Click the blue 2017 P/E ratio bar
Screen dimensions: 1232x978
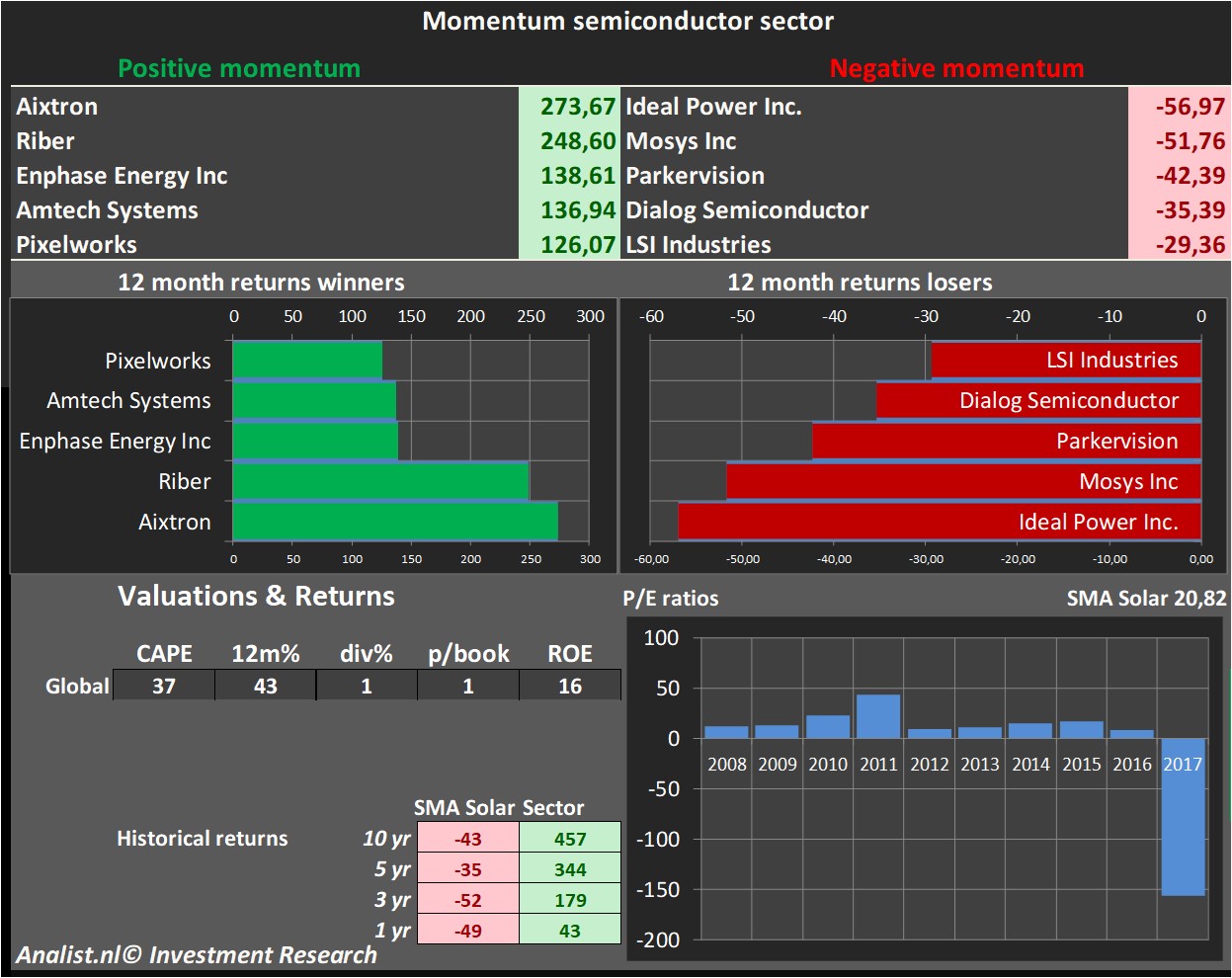(x=1183, y=816)
